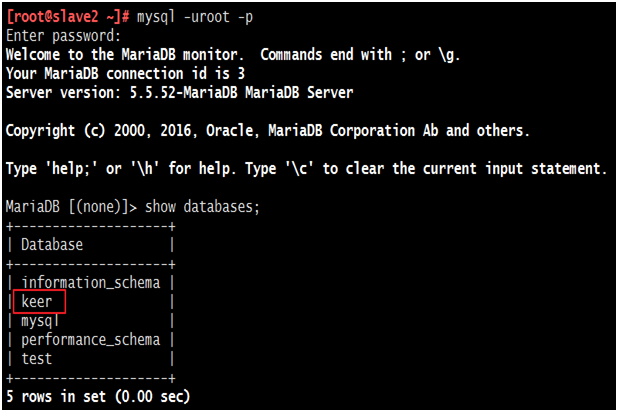Click the Type 'help;' instruction line

click(x=305, y=168)
